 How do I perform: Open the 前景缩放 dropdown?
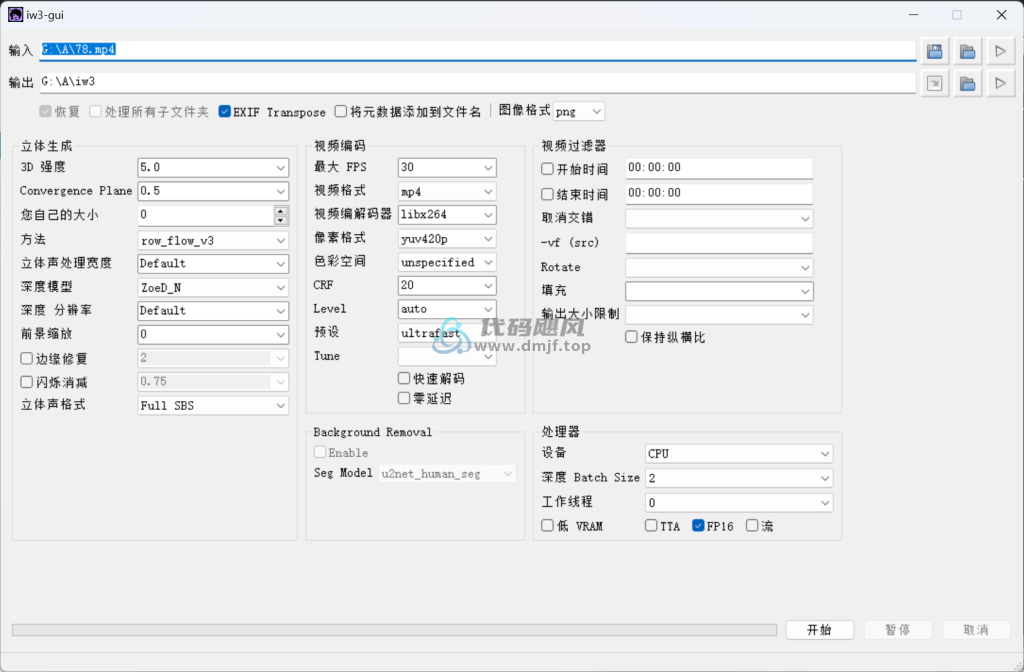[213, 334]
